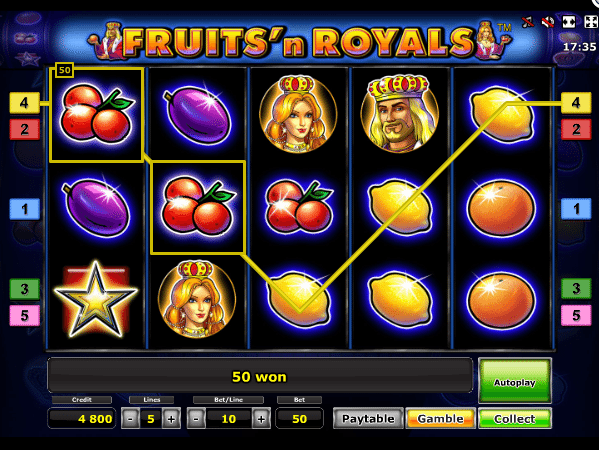Viewport: 599px width, 450px height.
Task: Enter fullscreen with the four-arrows icon
Action: (x=591, y=22)
